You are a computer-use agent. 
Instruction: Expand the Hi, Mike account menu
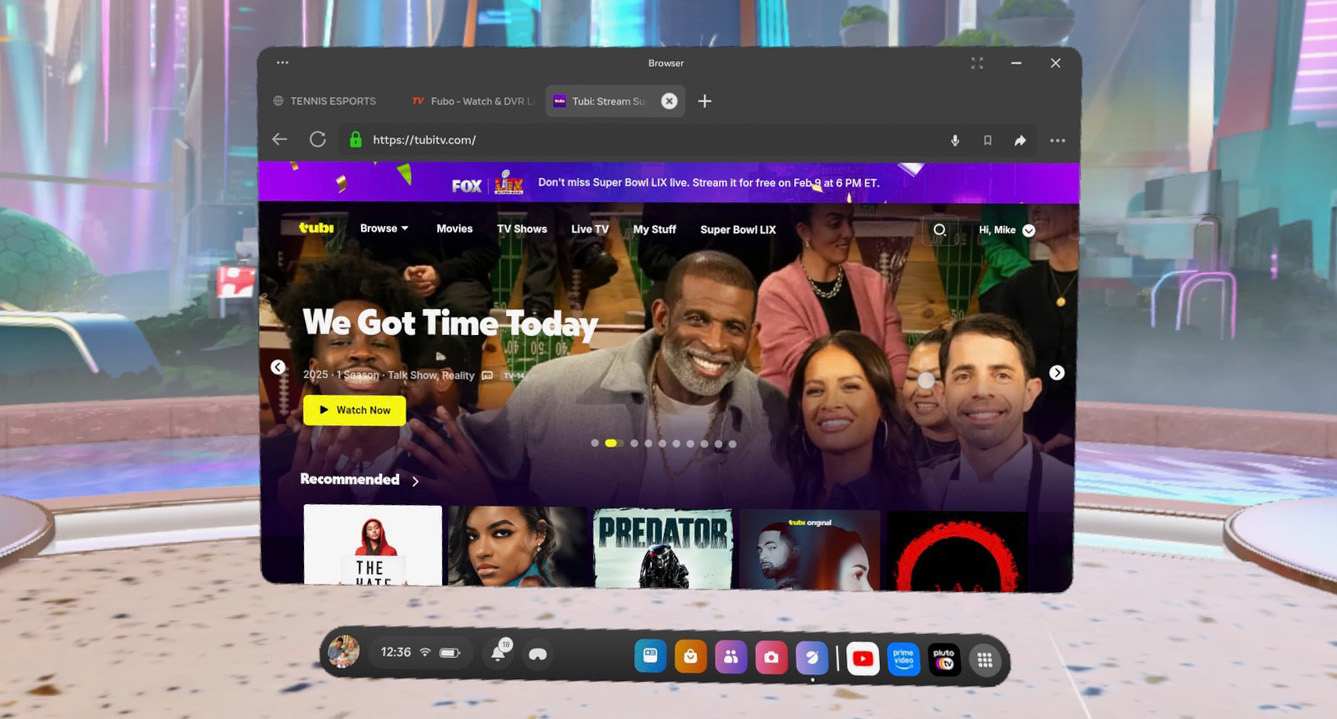pos(1006,230)
